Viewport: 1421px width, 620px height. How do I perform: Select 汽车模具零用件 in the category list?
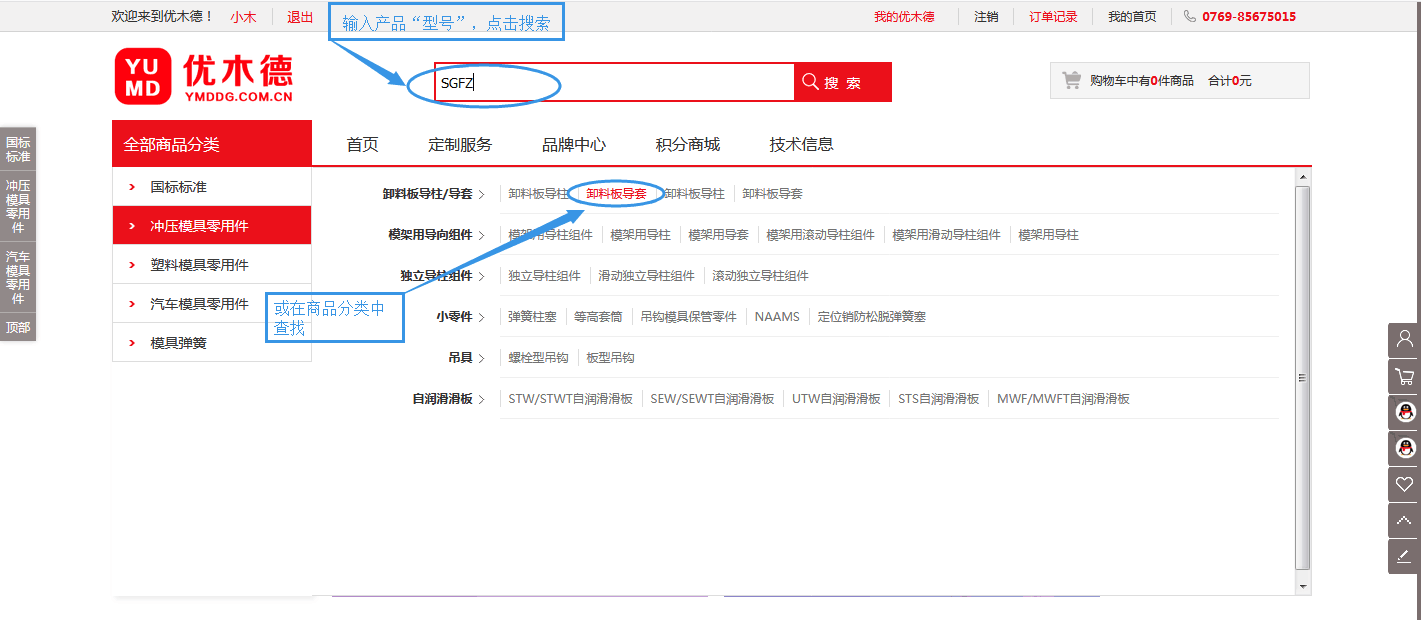(212, 304)
